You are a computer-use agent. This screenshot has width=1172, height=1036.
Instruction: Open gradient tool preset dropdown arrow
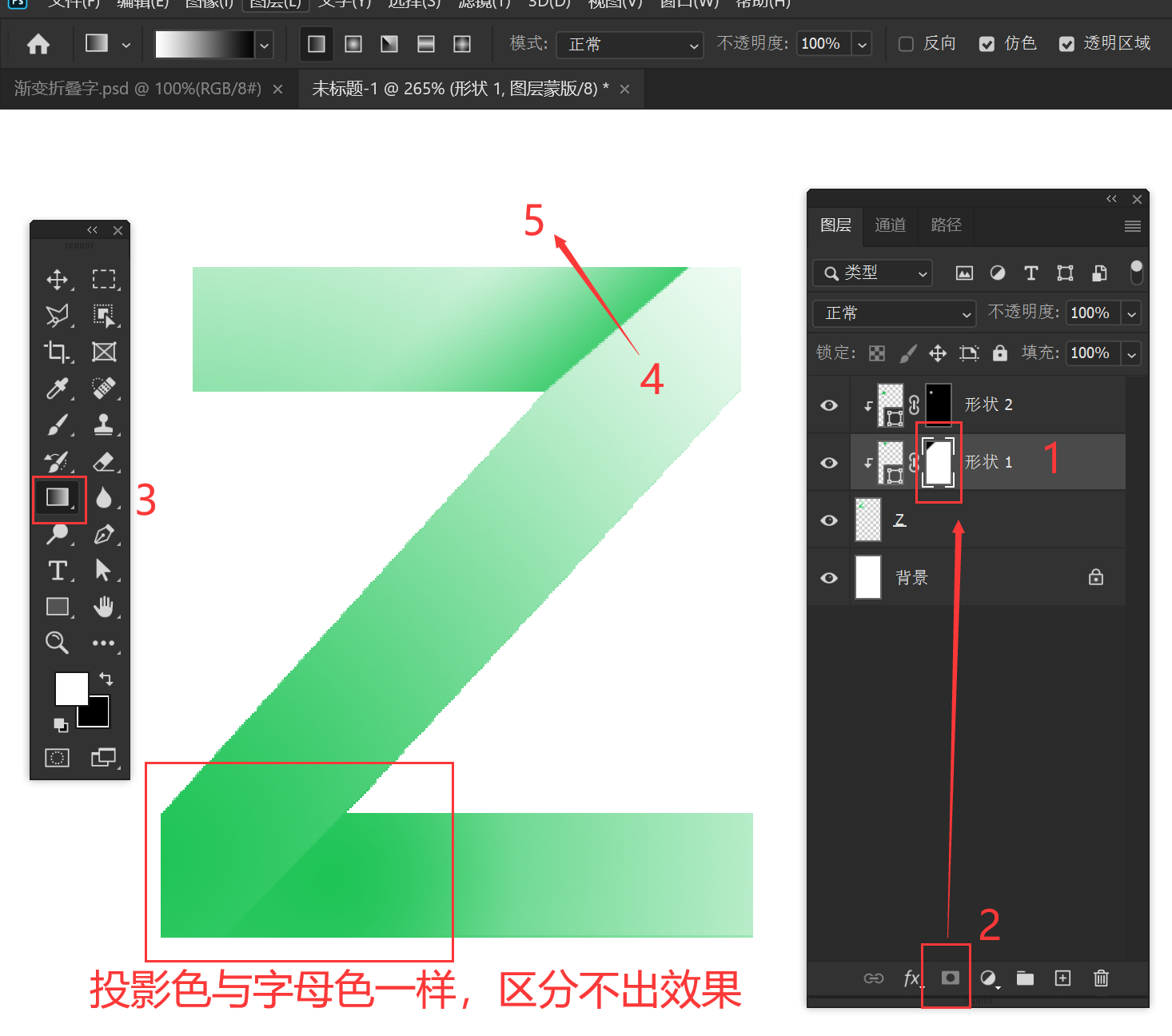tap(126, 45)
